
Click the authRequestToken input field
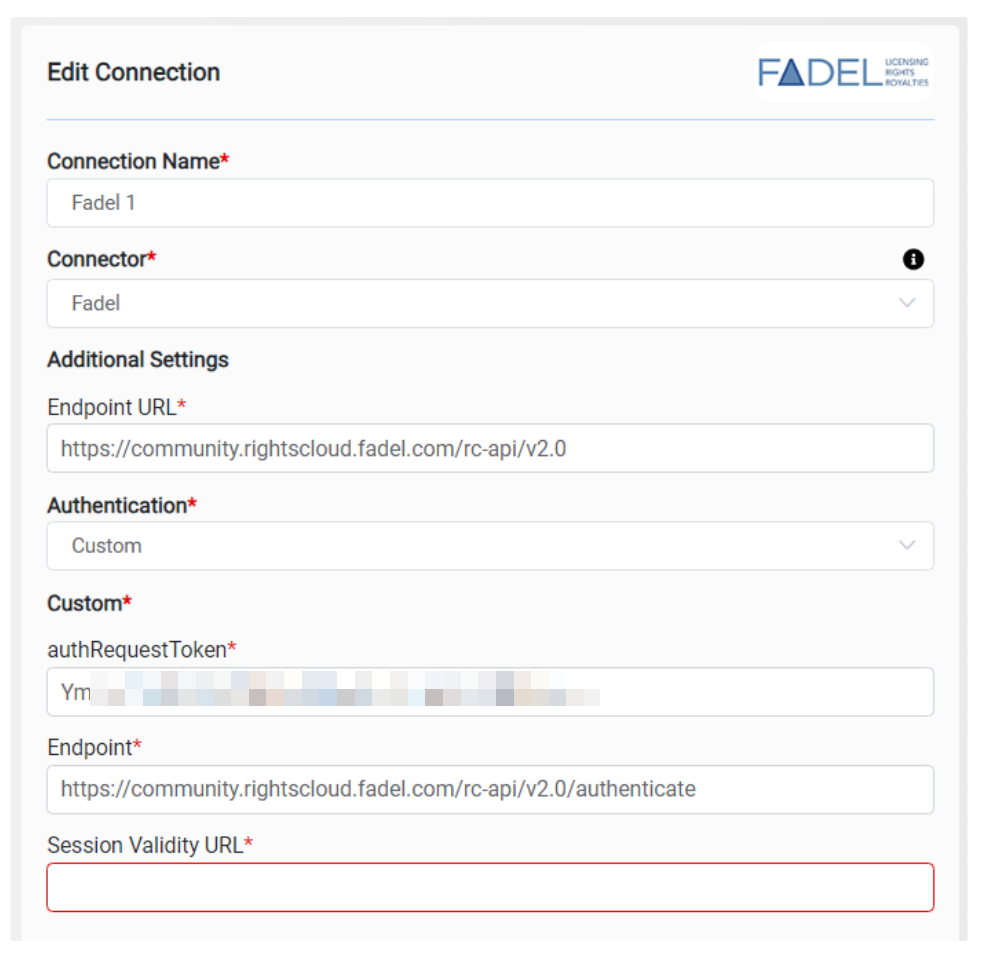490,692
